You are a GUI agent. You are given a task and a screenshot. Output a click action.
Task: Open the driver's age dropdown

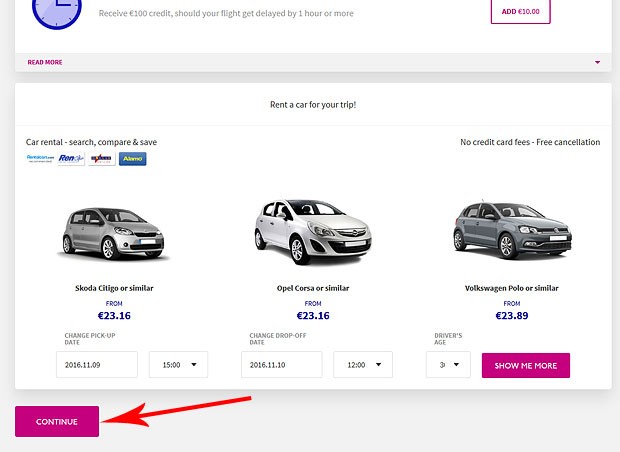click(447, 365)
